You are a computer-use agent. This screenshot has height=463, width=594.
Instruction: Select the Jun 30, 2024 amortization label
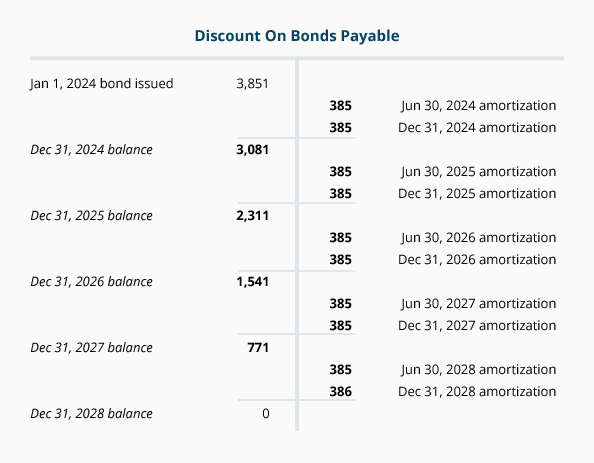point(478,105)
